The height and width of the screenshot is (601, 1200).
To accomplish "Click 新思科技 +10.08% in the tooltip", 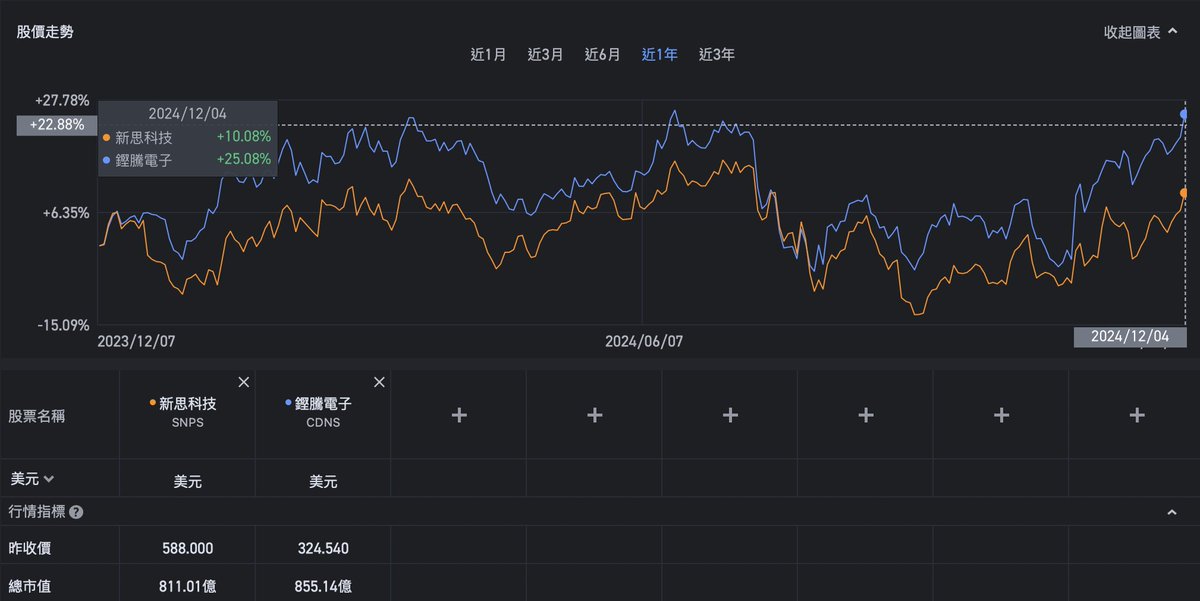I will pyautogui.click(x=187, y=137).
